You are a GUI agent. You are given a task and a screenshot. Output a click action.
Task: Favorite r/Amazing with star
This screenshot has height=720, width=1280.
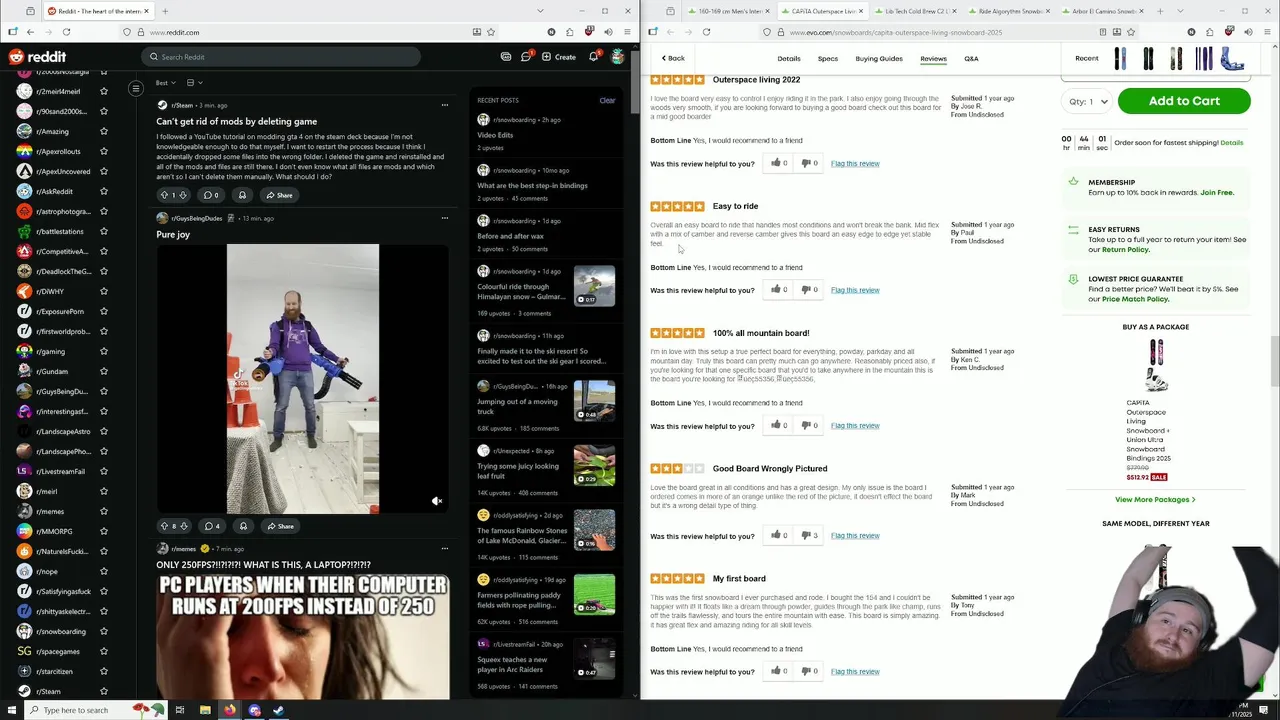[x=104, y=131]
